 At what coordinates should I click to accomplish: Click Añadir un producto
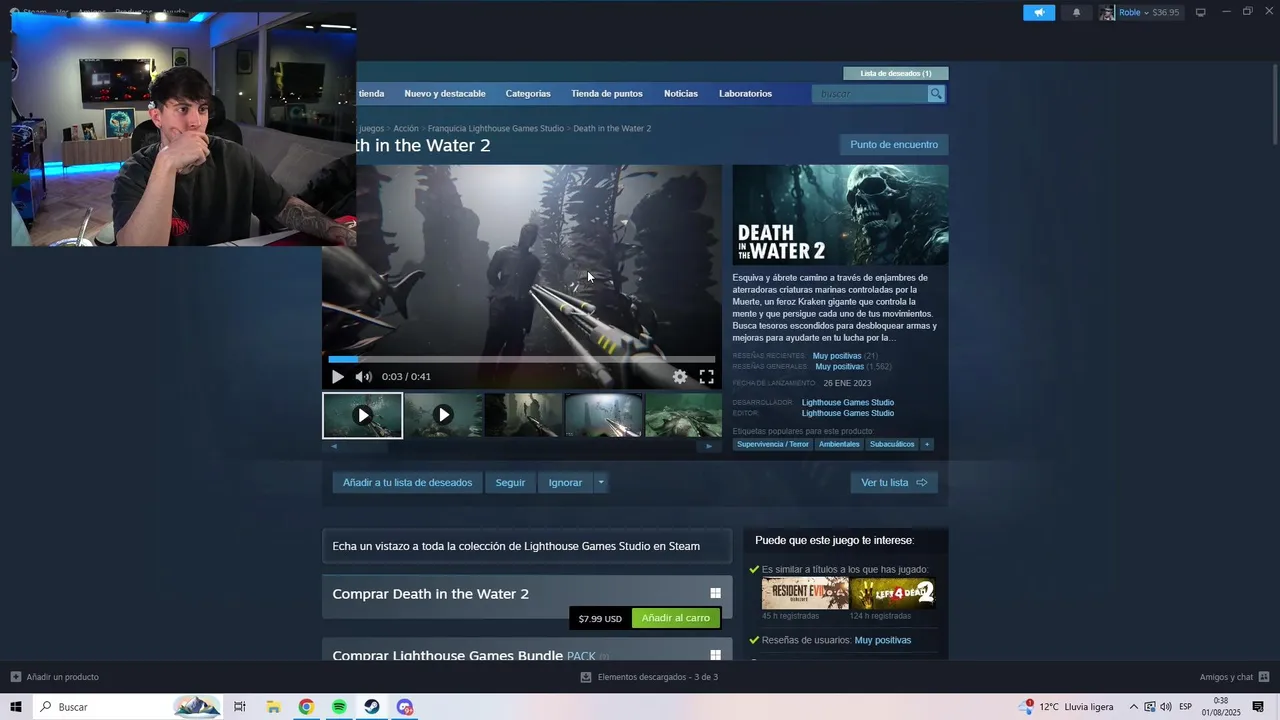pyautogui.click(x=55, y=677)
